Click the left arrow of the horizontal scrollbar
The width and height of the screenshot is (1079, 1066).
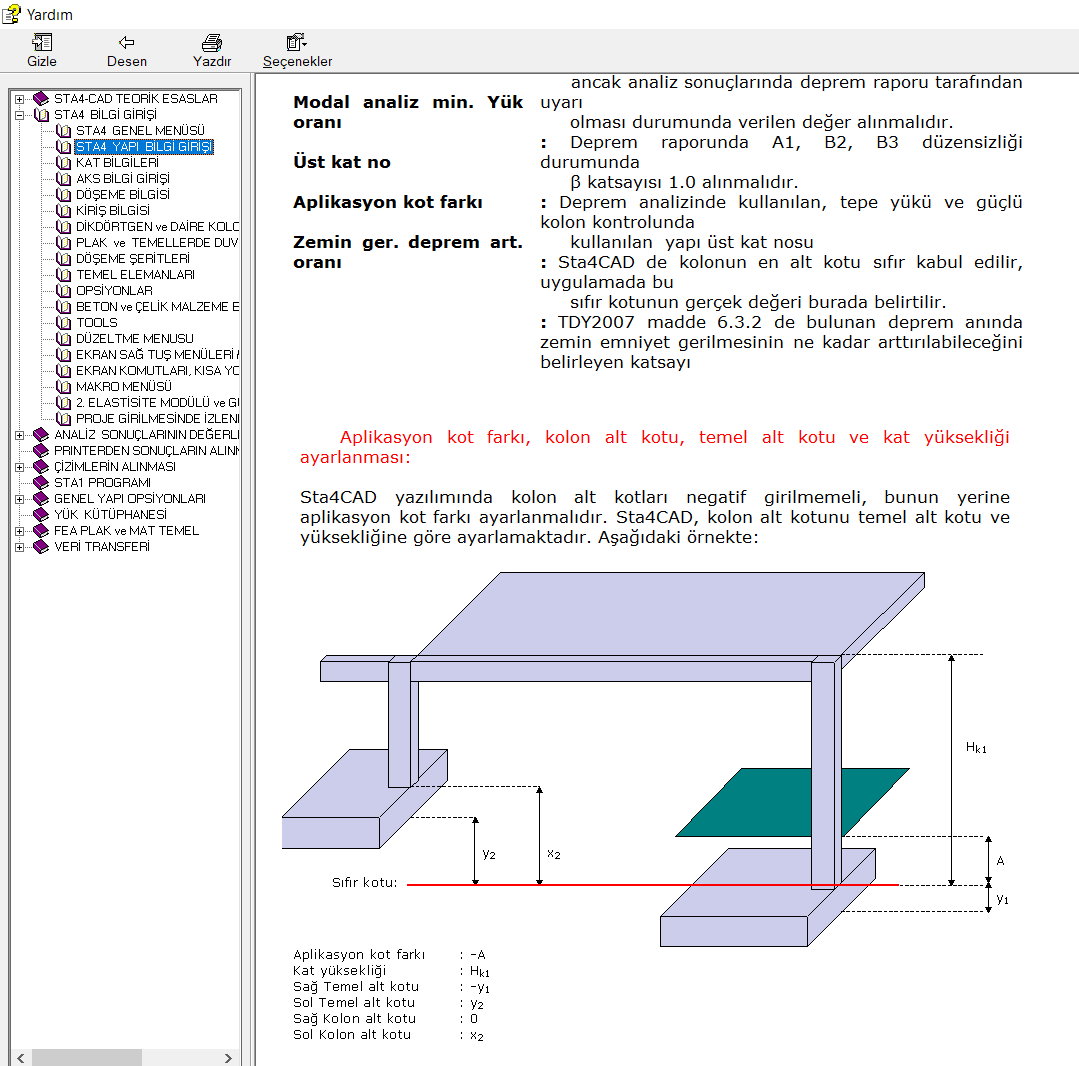click(x=19, y=1057)
